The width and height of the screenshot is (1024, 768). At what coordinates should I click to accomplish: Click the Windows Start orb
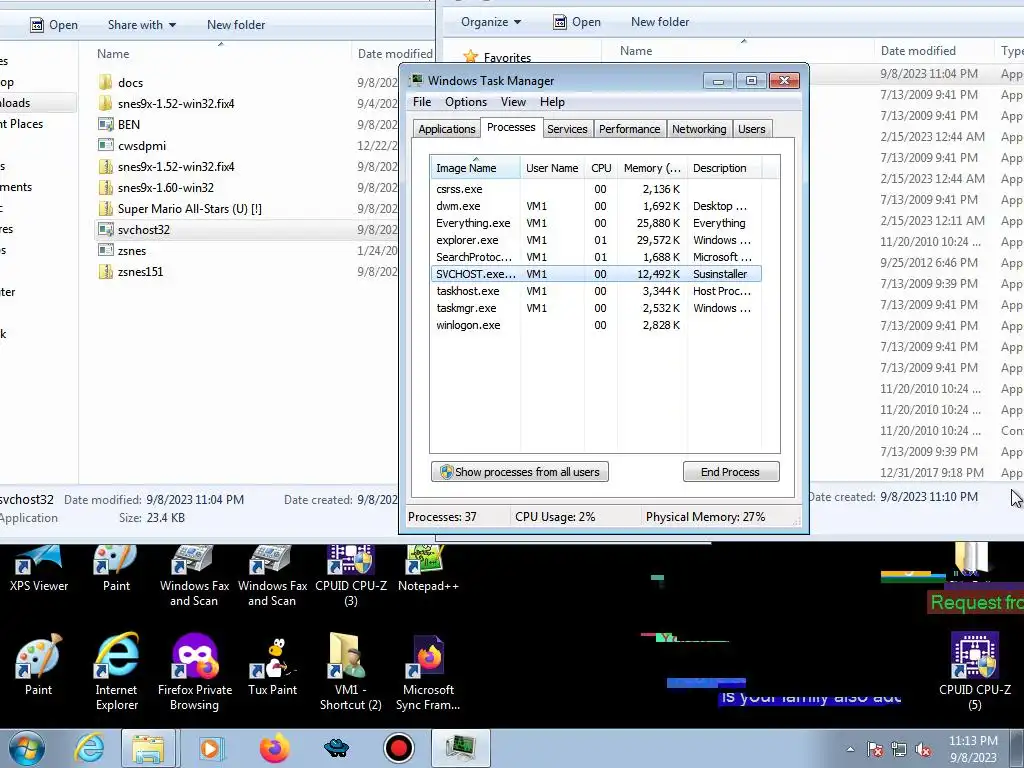(26, 748)
